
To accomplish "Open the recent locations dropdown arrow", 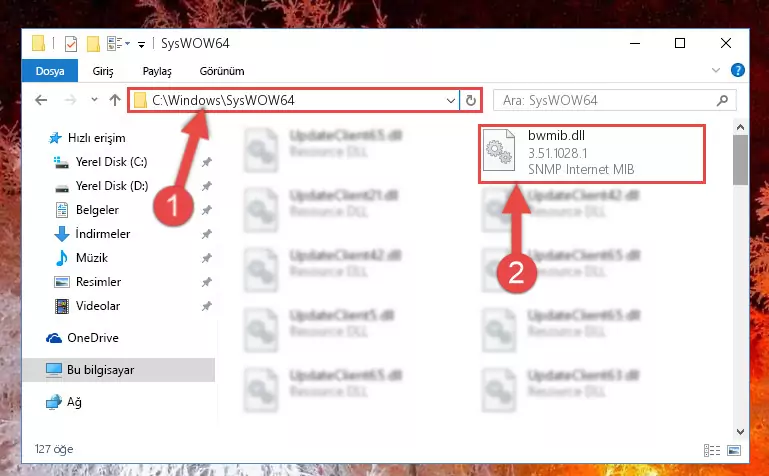I will point(94,100).
